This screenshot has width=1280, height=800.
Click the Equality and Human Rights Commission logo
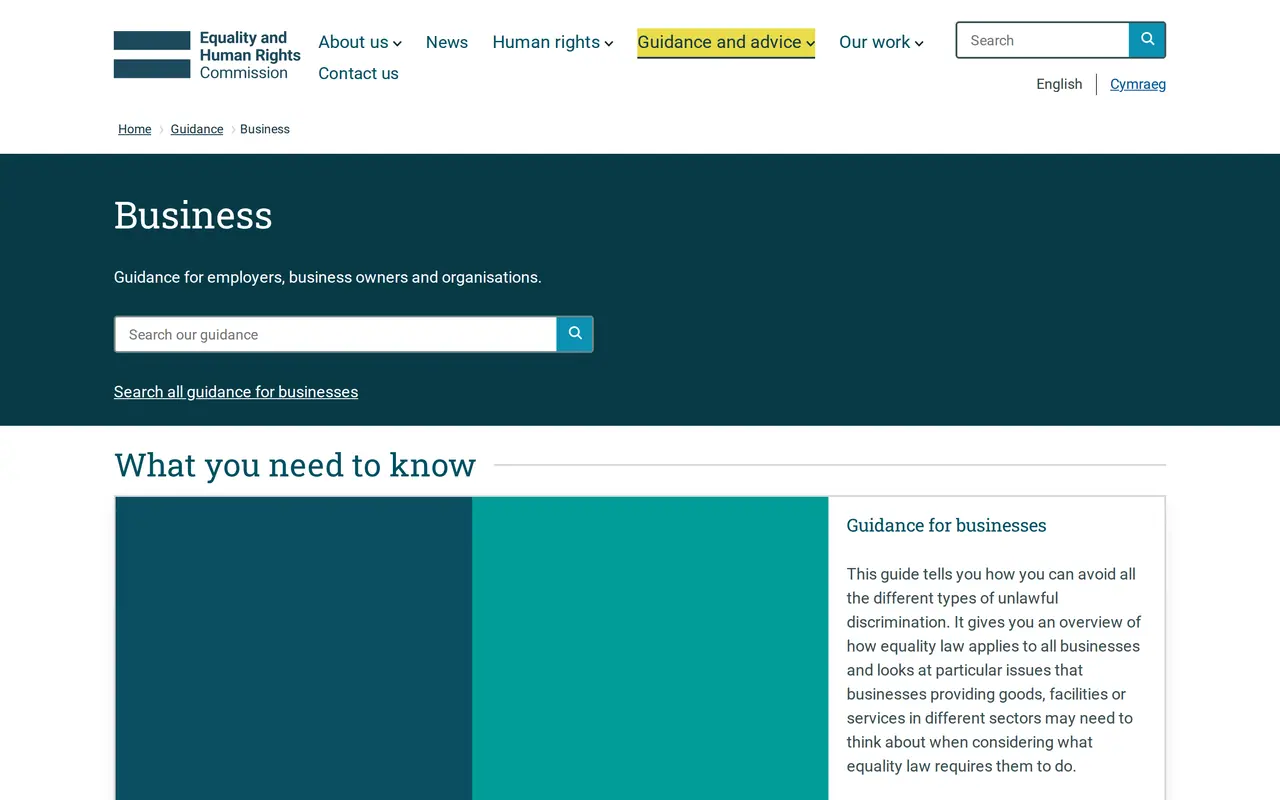tap(207, 55)
